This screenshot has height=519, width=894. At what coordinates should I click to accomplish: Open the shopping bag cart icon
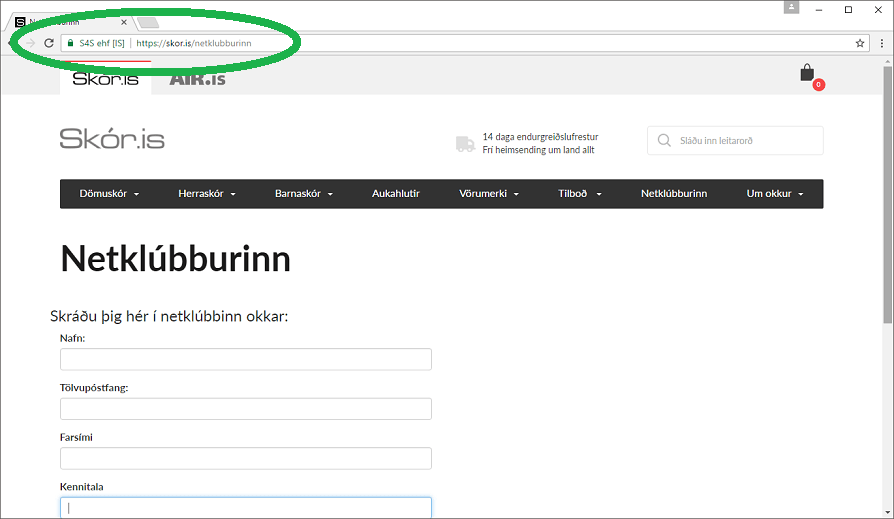click(x=807, y=73)
